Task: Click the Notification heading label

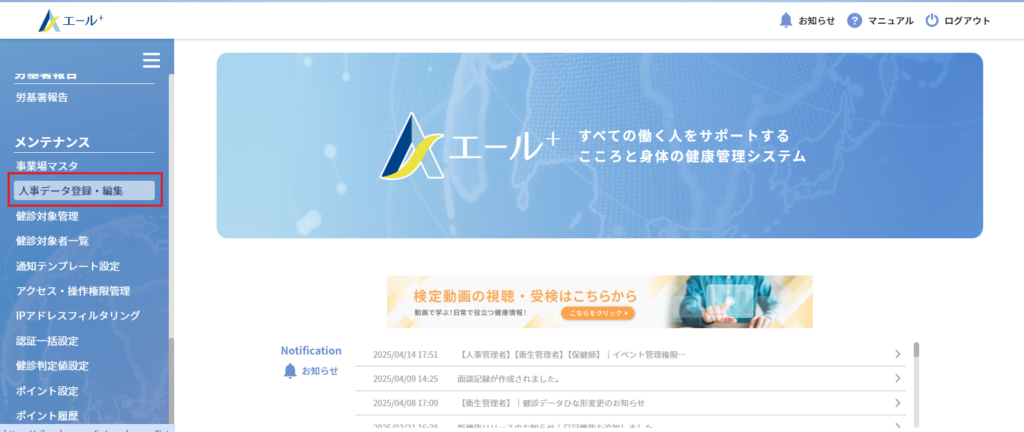Action: coord(311,350)
